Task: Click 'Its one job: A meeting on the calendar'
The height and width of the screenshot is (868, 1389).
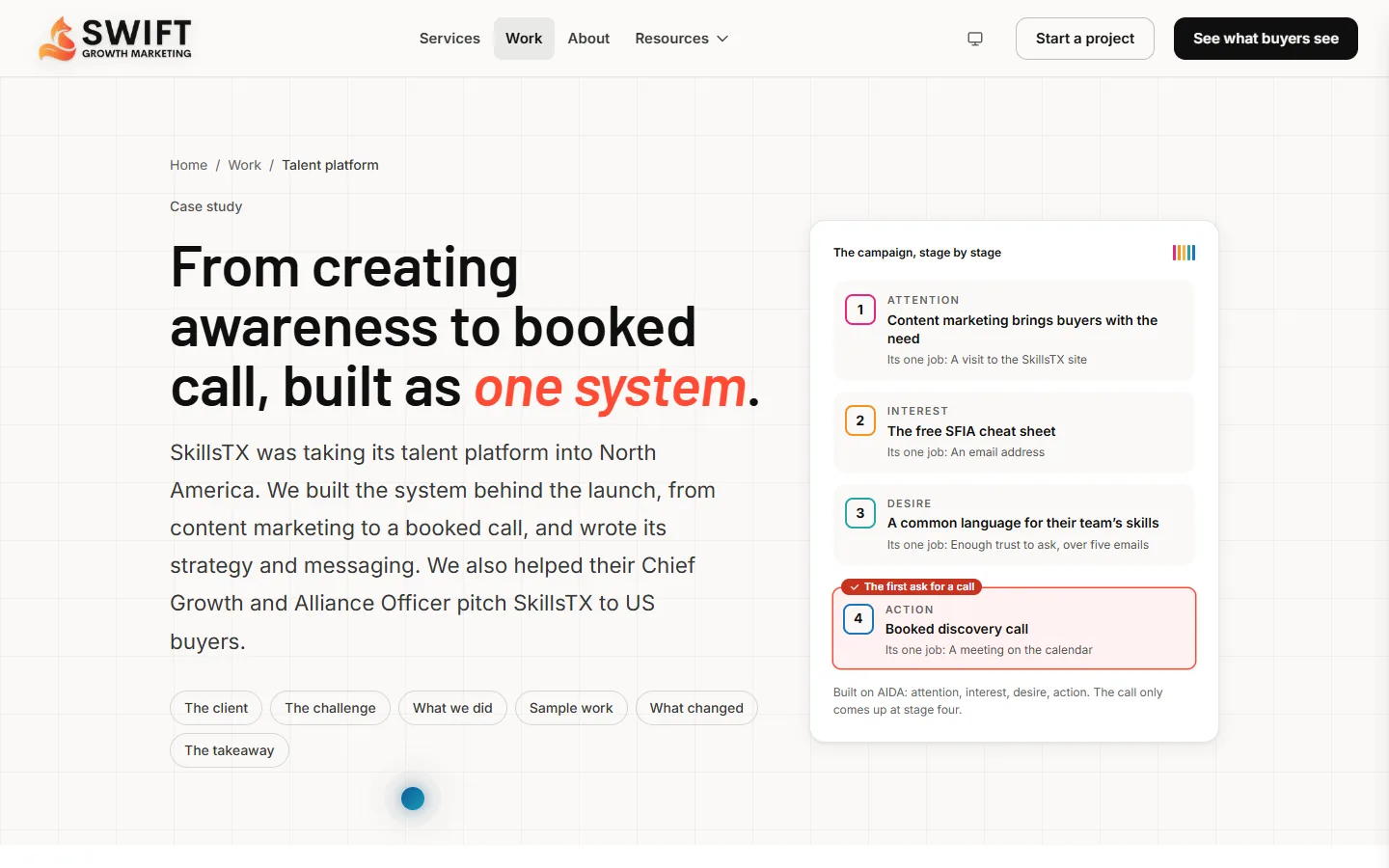Action: (x=989, y=650)
